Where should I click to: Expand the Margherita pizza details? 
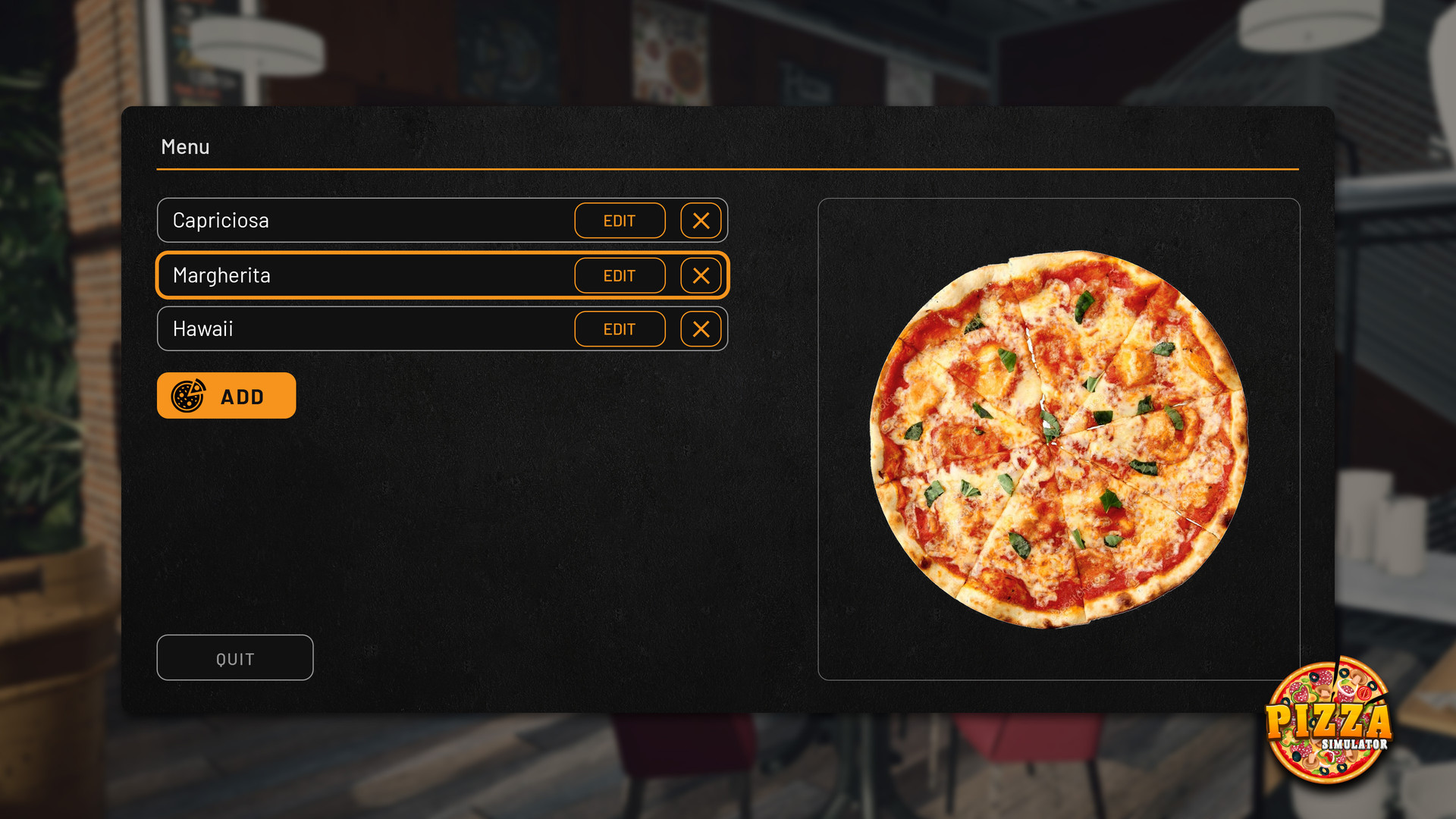point(619,275)
